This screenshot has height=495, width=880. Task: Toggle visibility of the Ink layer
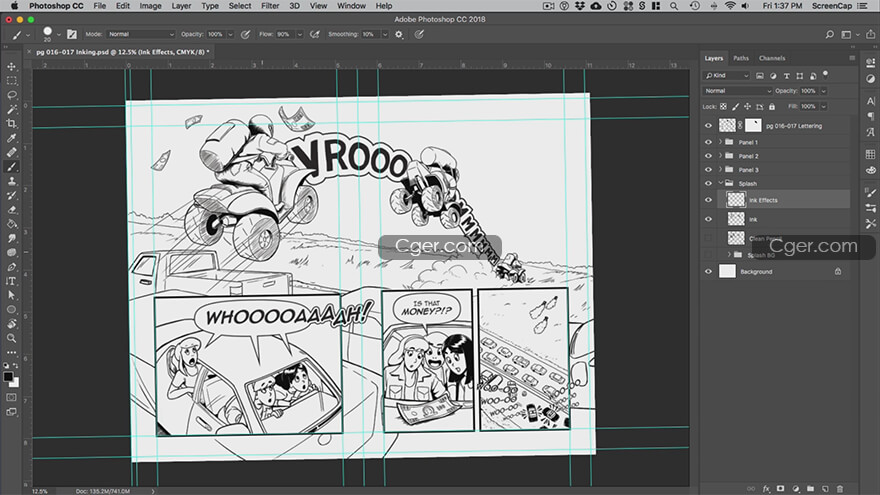coord(708,219)
